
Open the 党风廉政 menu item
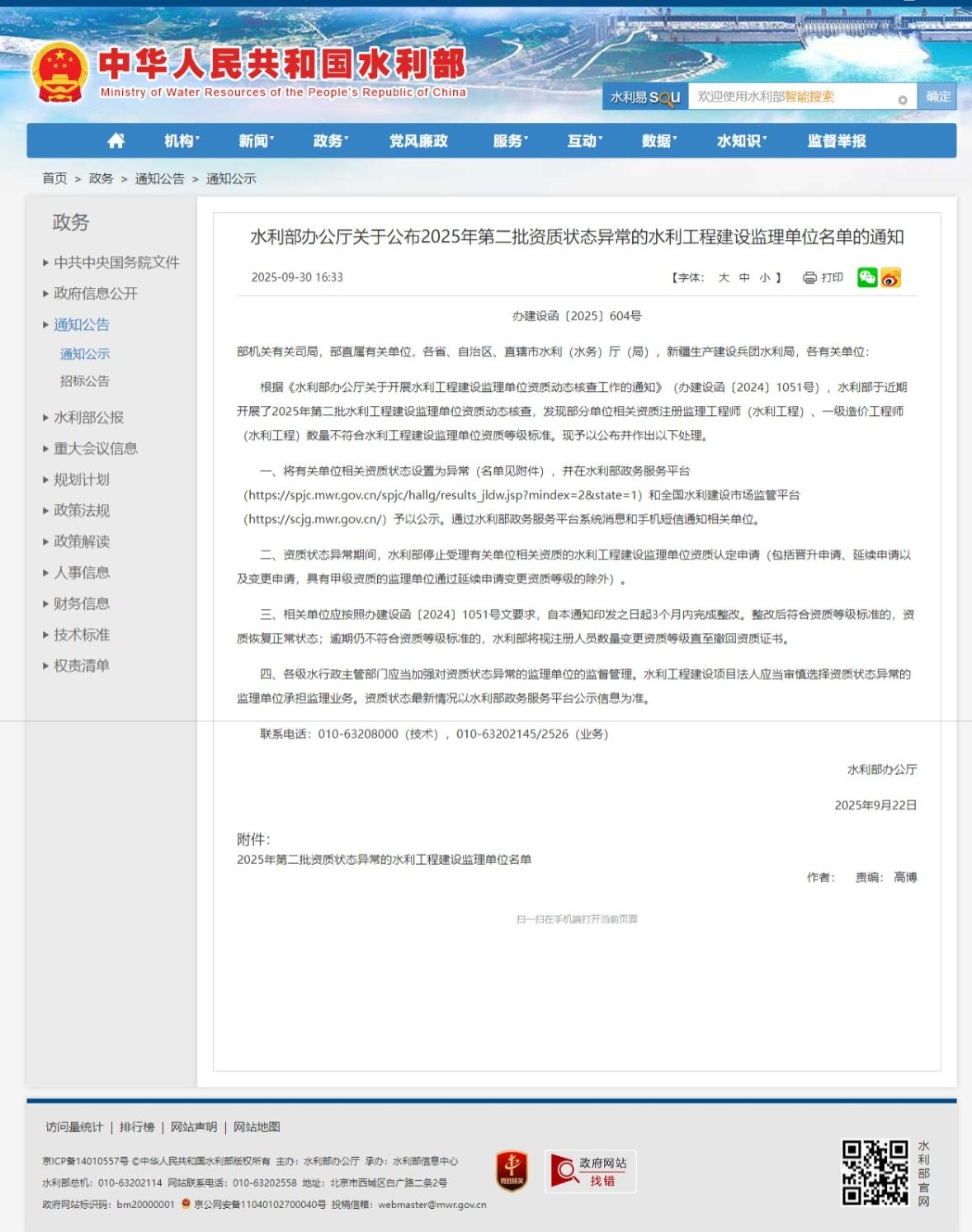(418, 141)
